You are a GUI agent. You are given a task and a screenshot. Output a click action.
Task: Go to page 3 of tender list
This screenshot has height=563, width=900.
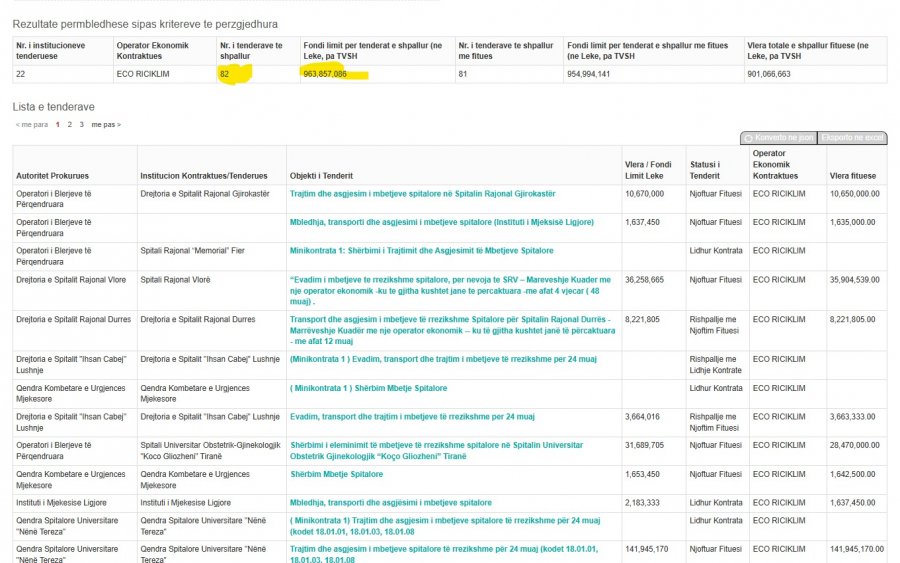coord(82,125)
